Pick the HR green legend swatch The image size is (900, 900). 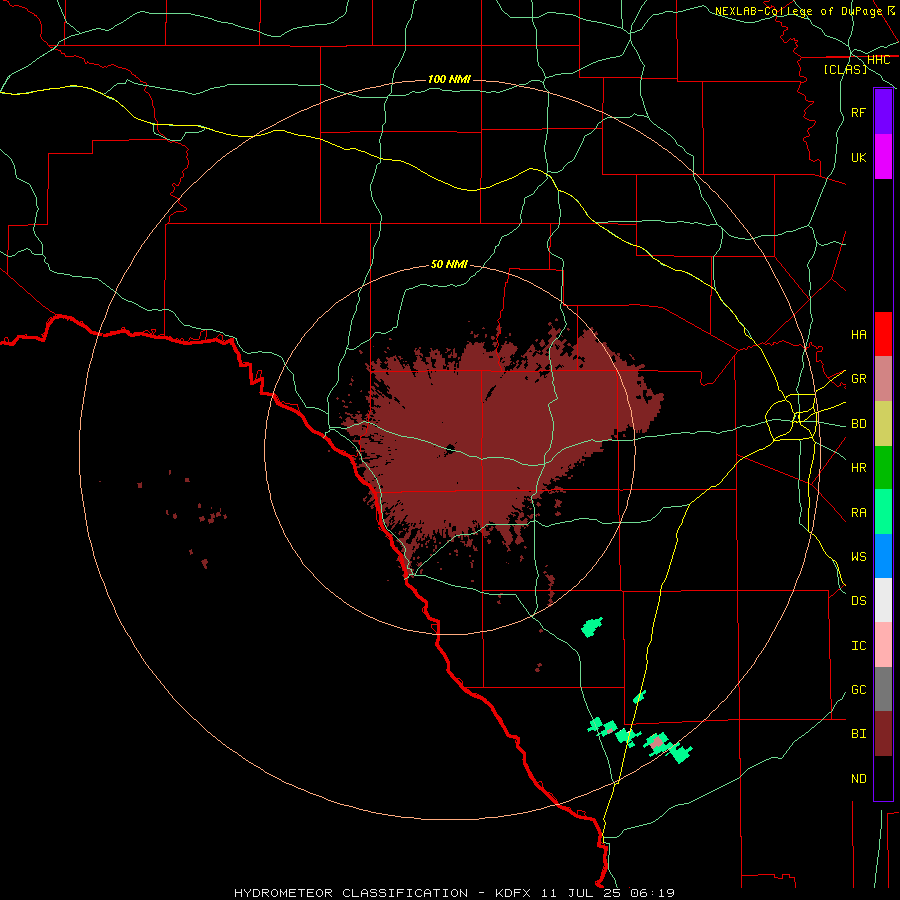click(883, 468)
